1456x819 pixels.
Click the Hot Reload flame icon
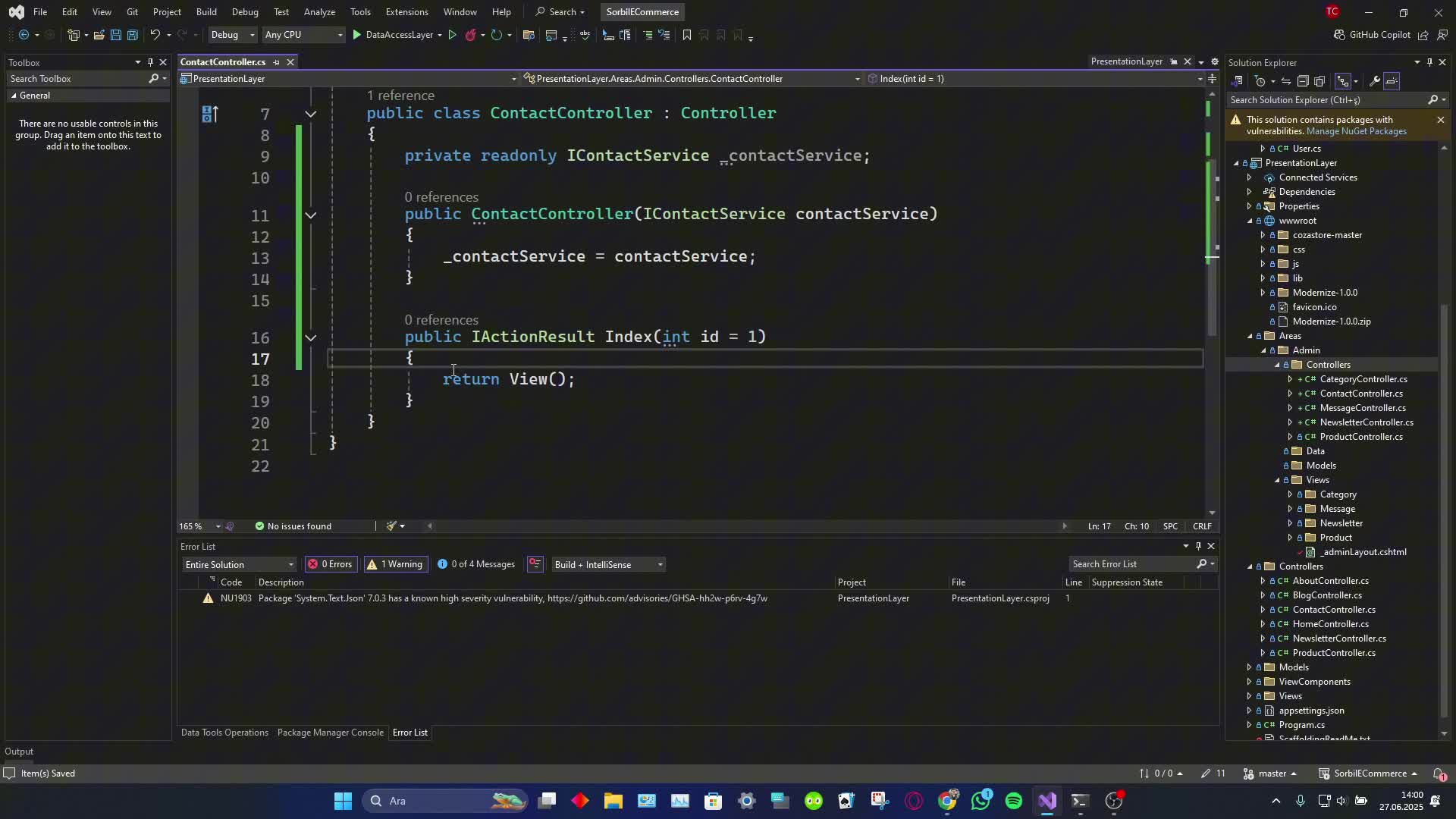(x=471, y=35)
